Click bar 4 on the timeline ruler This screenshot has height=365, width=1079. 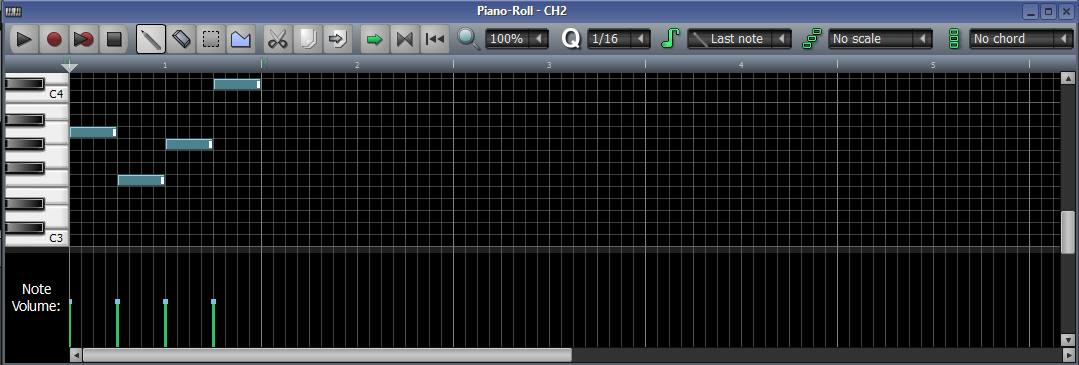[741, 65]
